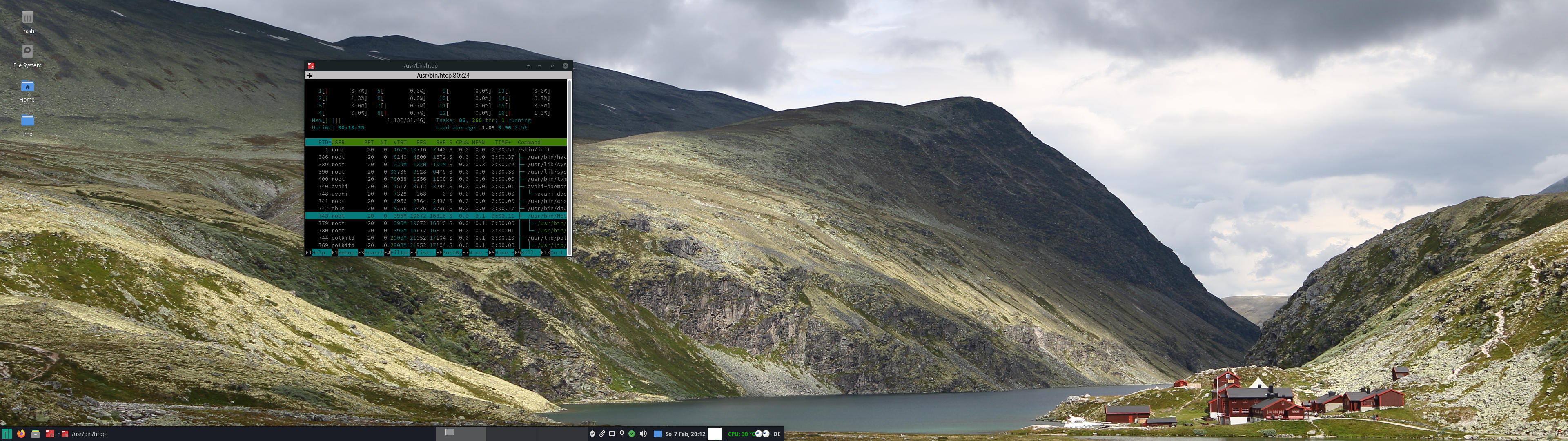1568x441 pixels.
Task: Open the file manager taskbar icon
Action: tap(35, 434)
